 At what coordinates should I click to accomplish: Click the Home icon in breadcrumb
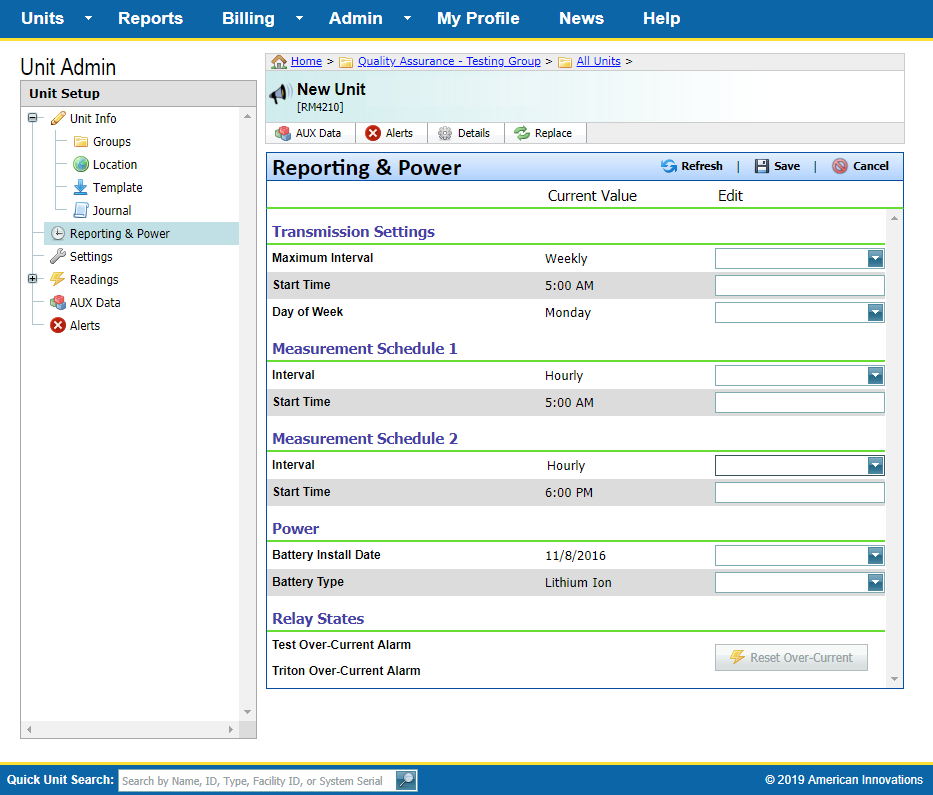tap(279, 62)
